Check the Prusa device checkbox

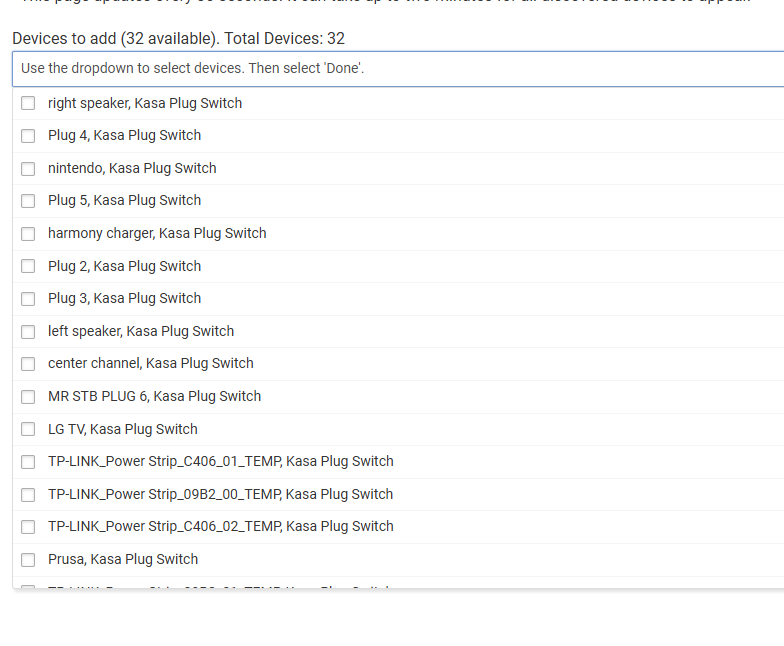point(28,560)
